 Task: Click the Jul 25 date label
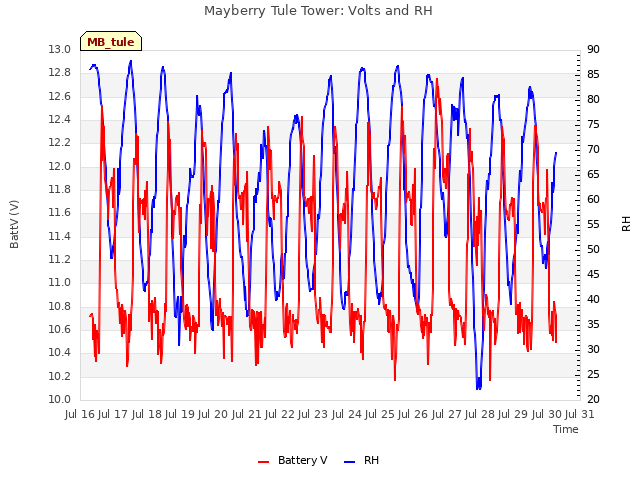coord(379,414)
